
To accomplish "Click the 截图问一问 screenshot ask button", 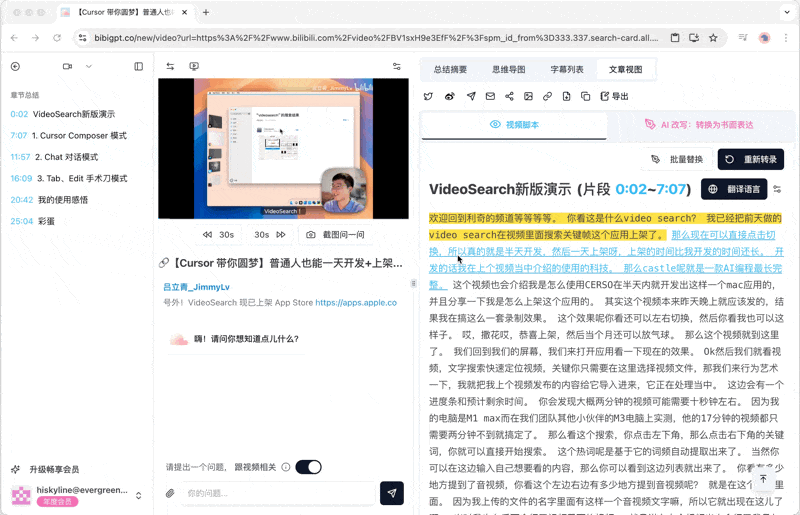I will click(335, 235).
